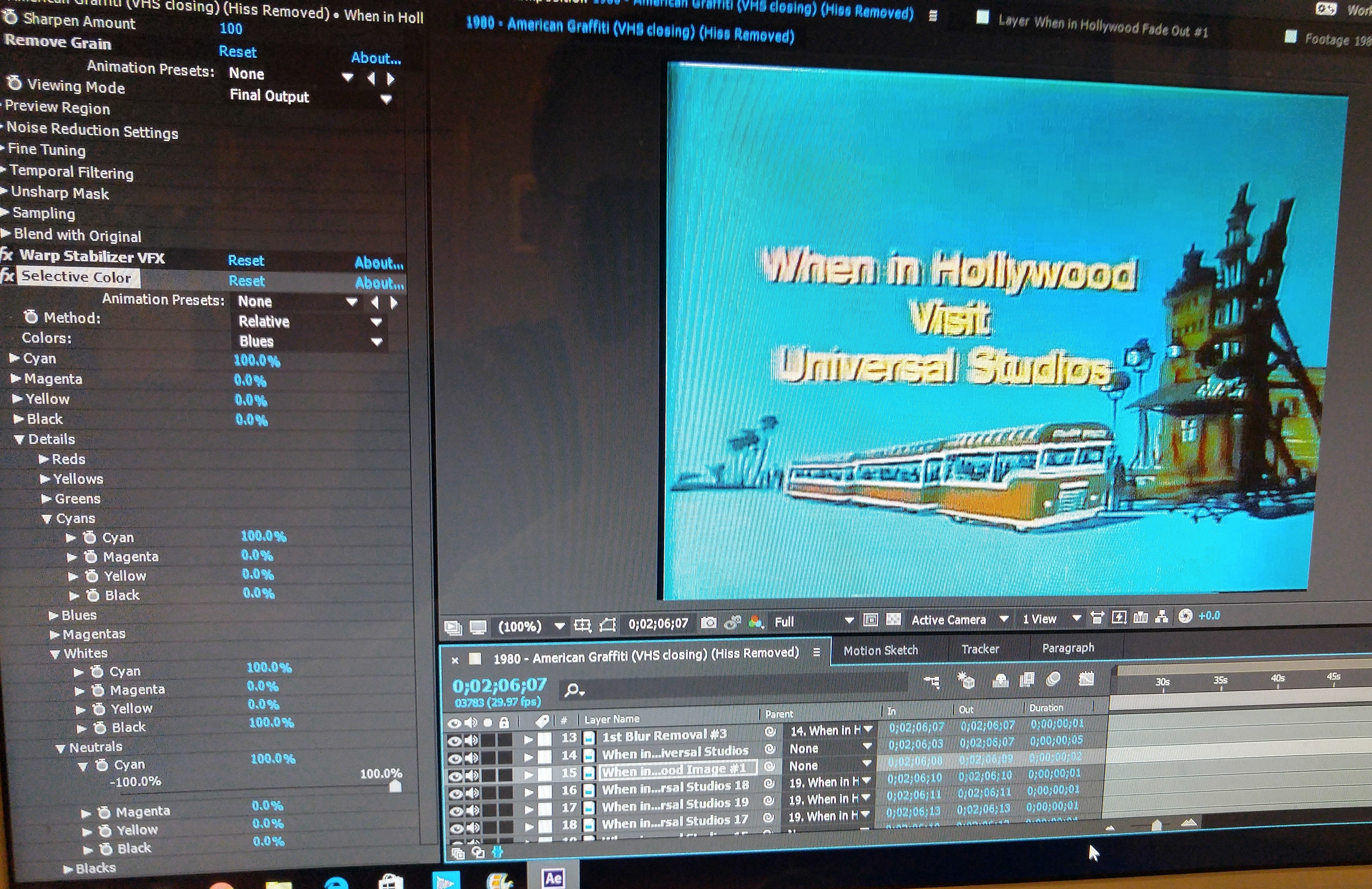Click the In/Out/Duration pane toggle icon
The image size is (1372, 889).
tap(497, 851)
